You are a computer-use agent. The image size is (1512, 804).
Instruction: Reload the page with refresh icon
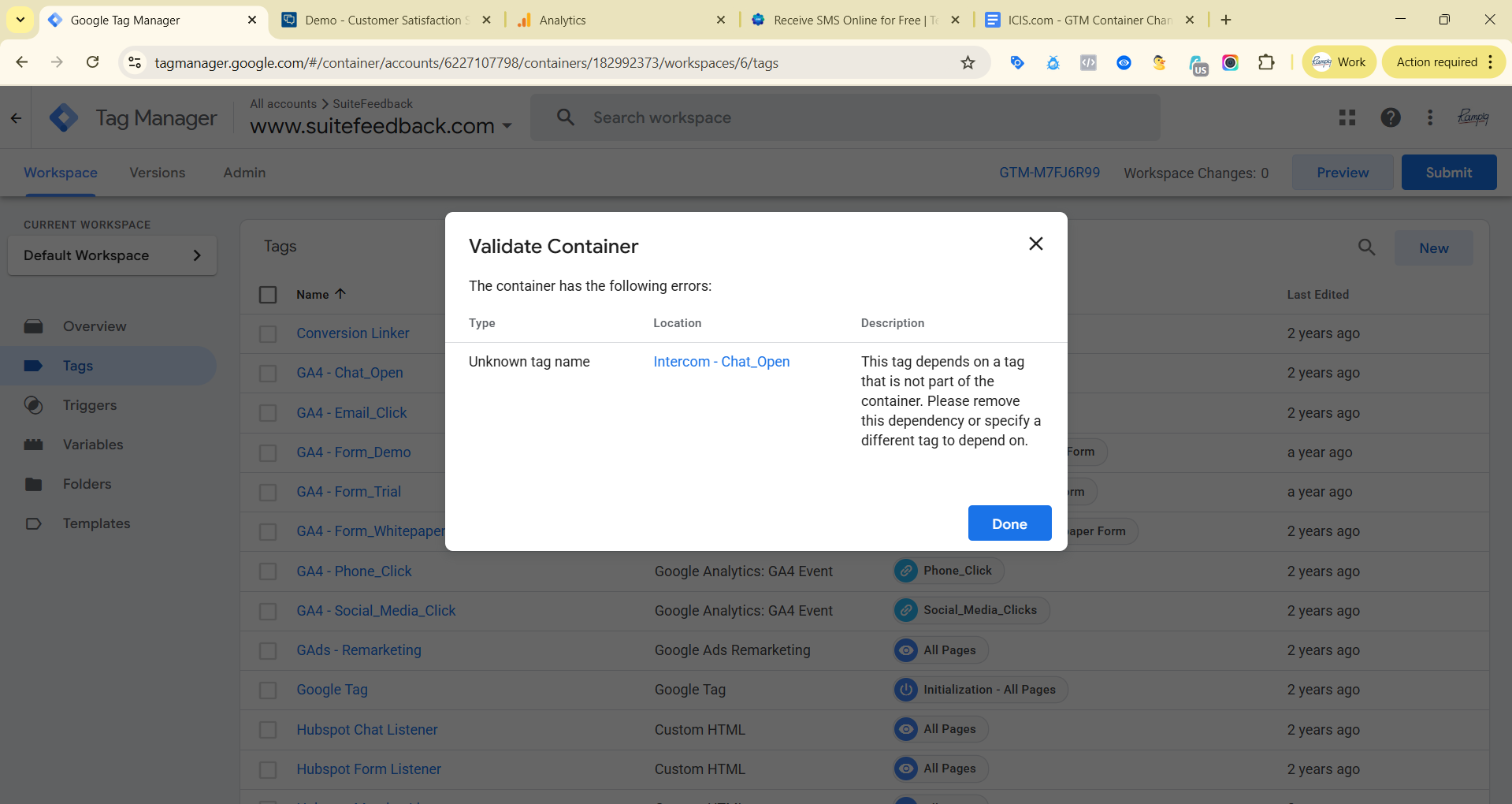click(93, 62)
